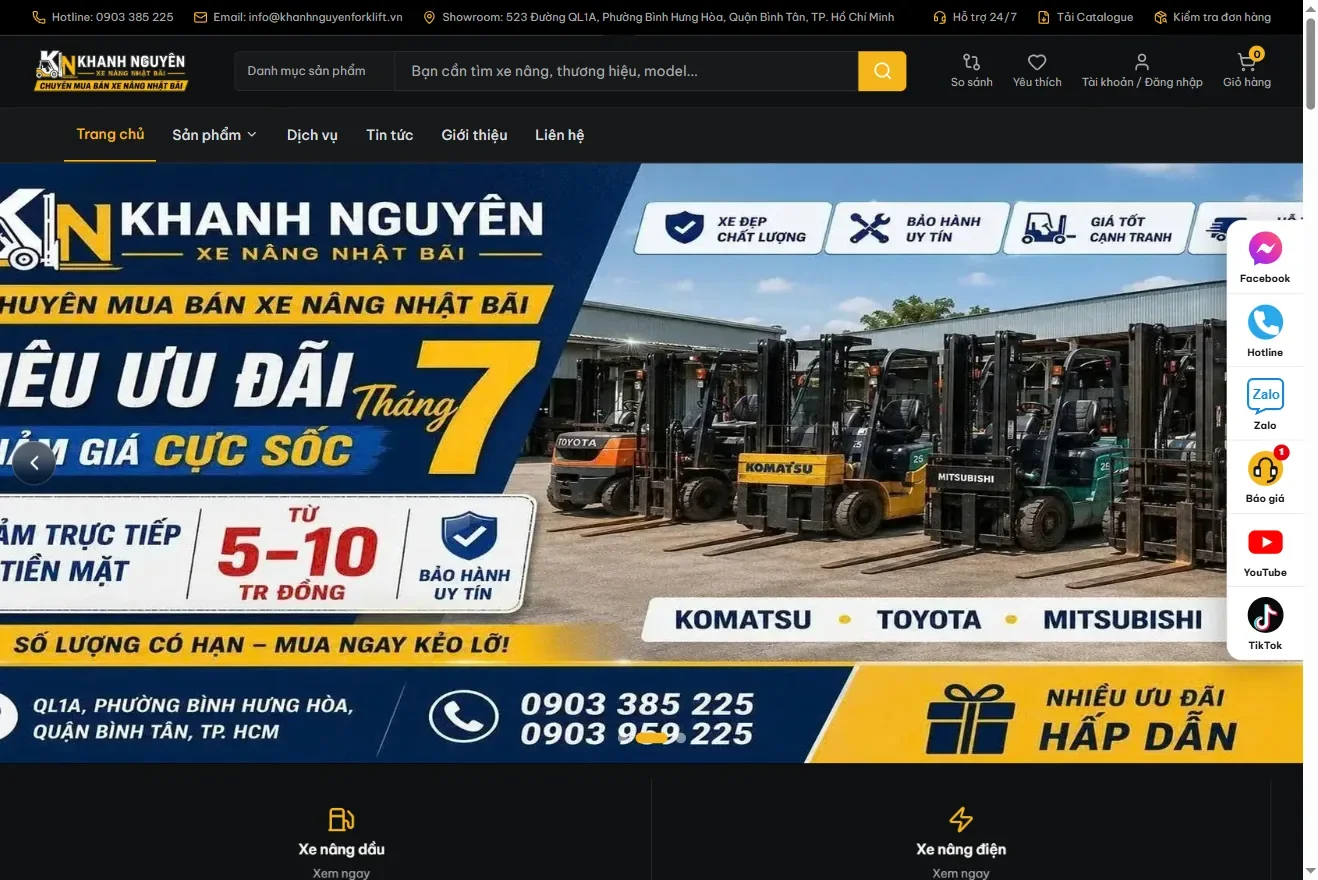Click the Xe nâng dầu fuel pump icon
Viewport: 1318px width, 880px height.
341,820
